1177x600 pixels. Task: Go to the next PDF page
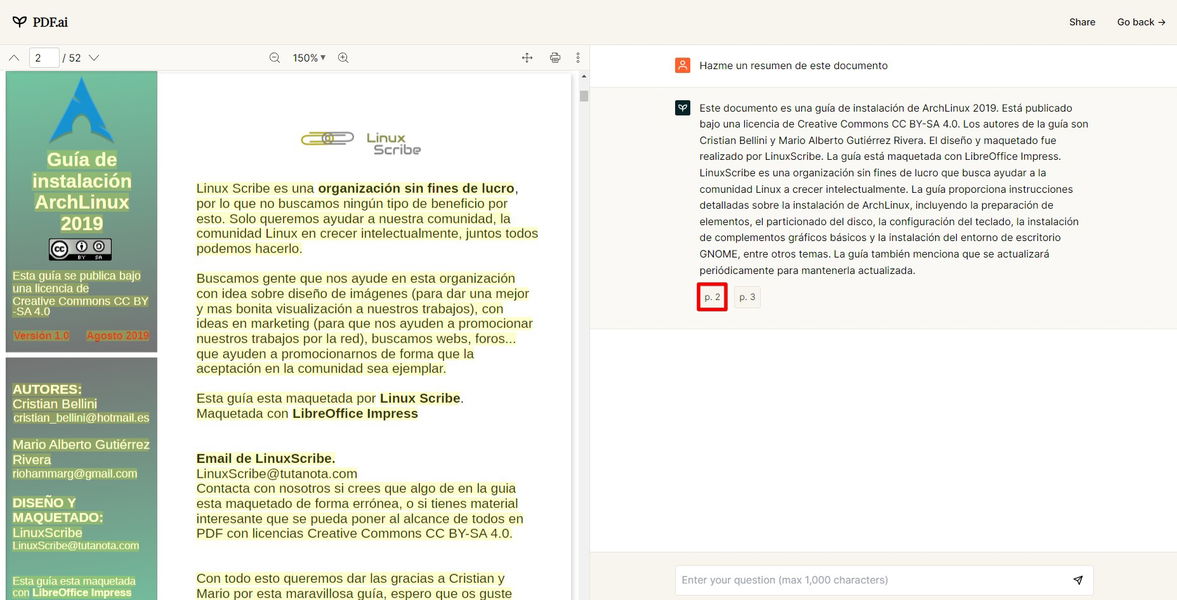[x=94, y=58]
